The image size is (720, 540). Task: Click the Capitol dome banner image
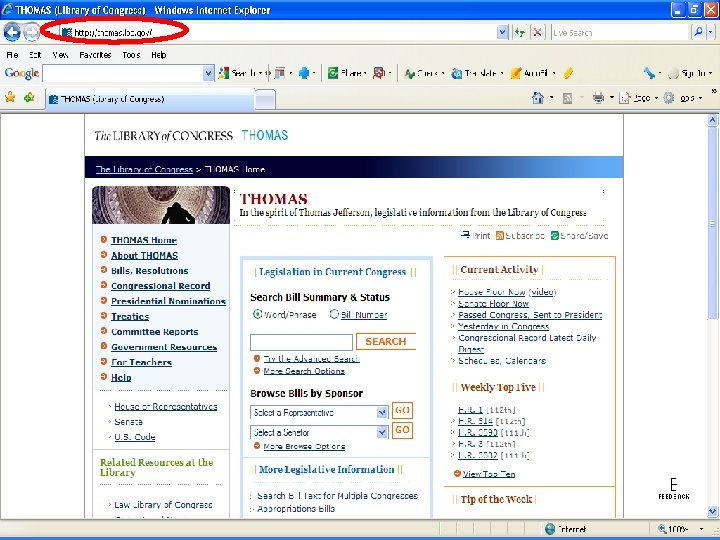161,205
